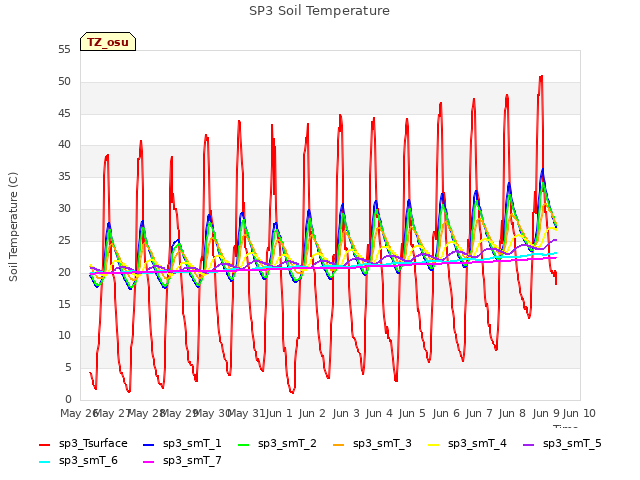Click the sp3_smT_6 legend entry

(x=78, y=460)
